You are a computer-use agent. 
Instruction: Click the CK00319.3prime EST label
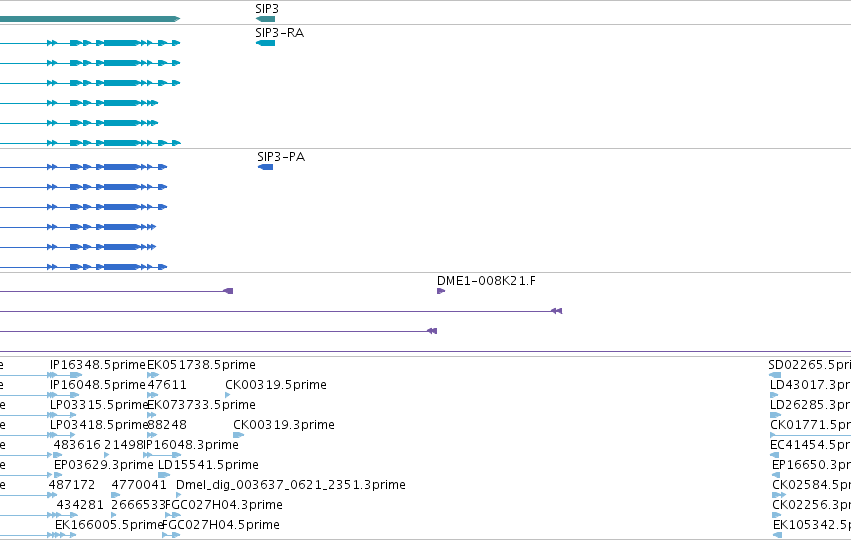pyautogui.click(x=284, y=425)
